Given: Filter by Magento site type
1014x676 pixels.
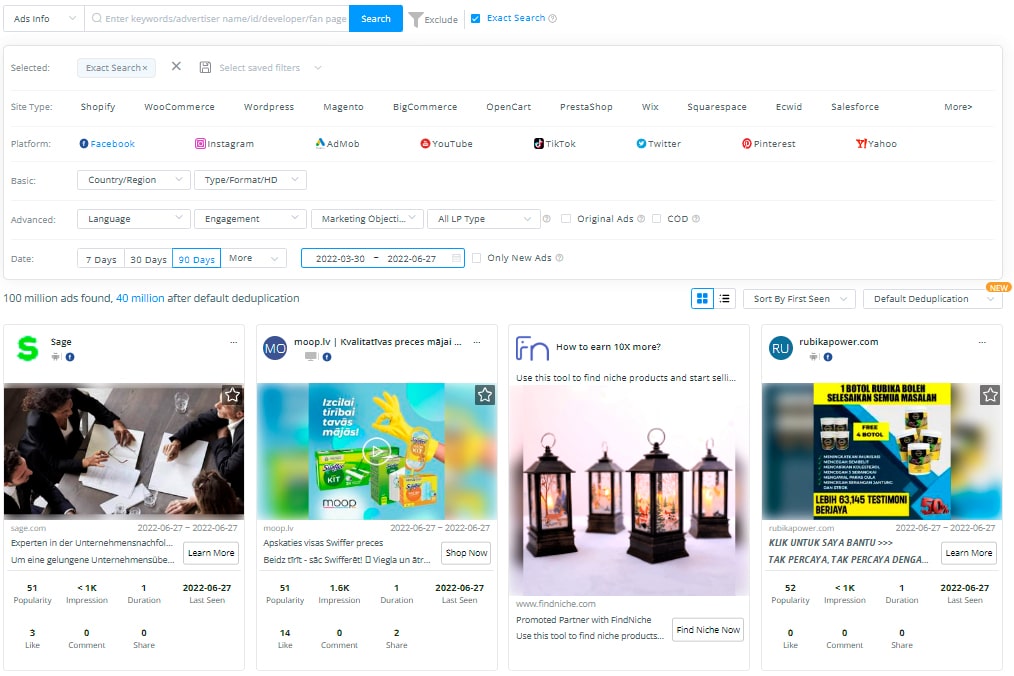Looking at the screenshot, I should pyautogui.click(x=343, y=107).
